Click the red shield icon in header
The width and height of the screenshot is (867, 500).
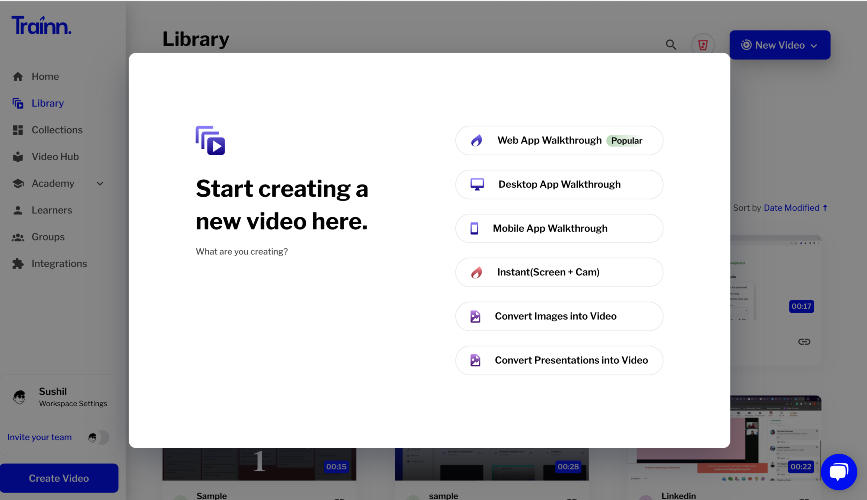[x=703, y=45]
